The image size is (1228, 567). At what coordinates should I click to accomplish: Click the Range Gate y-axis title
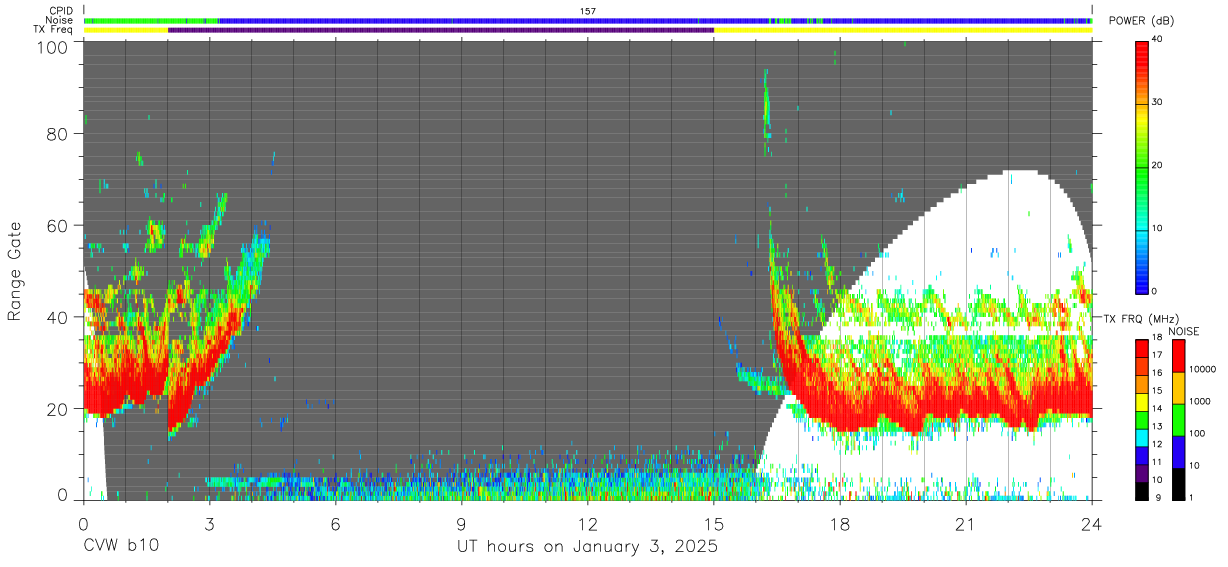point(15,271)
